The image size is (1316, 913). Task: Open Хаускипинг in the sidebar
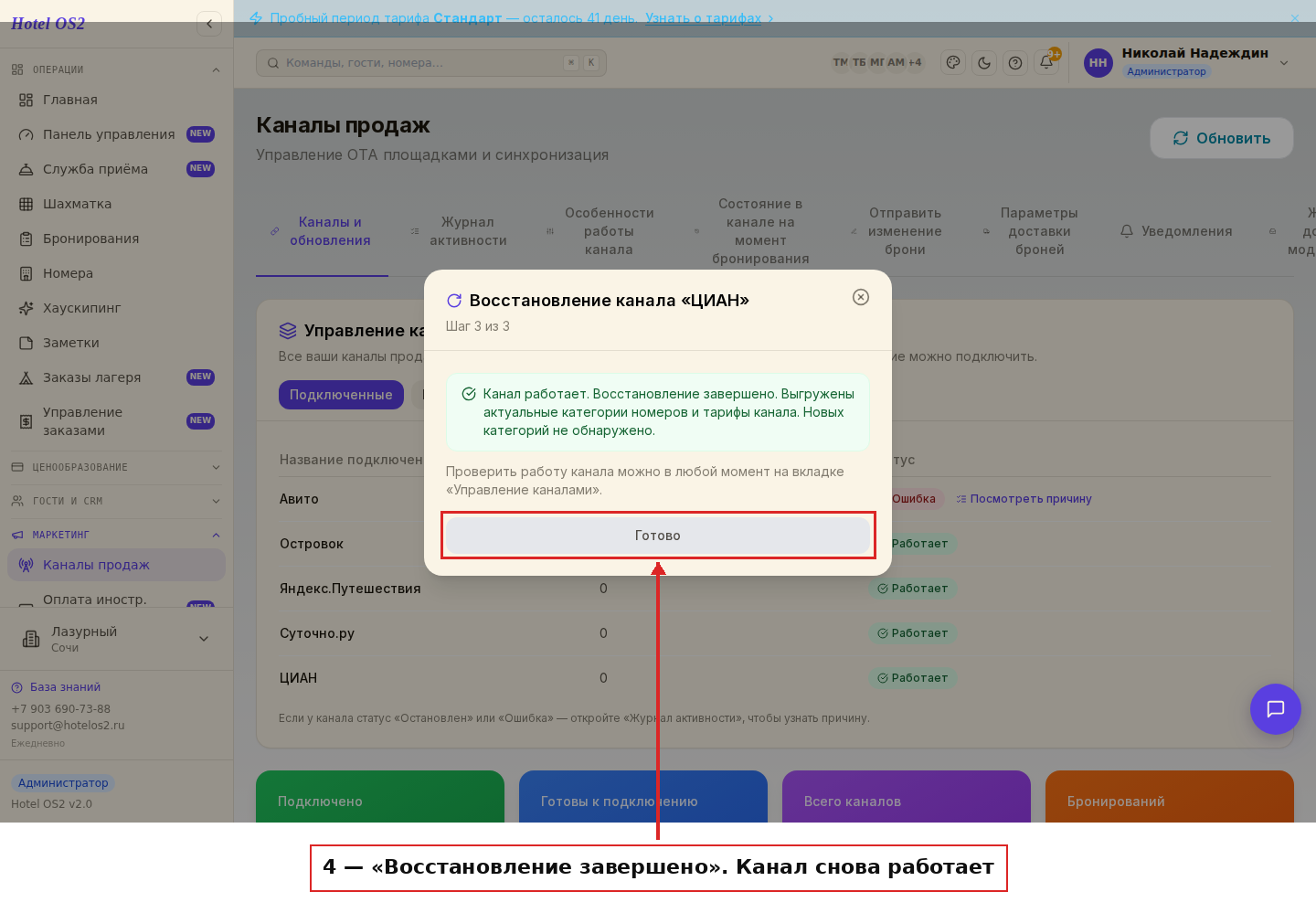116,308
